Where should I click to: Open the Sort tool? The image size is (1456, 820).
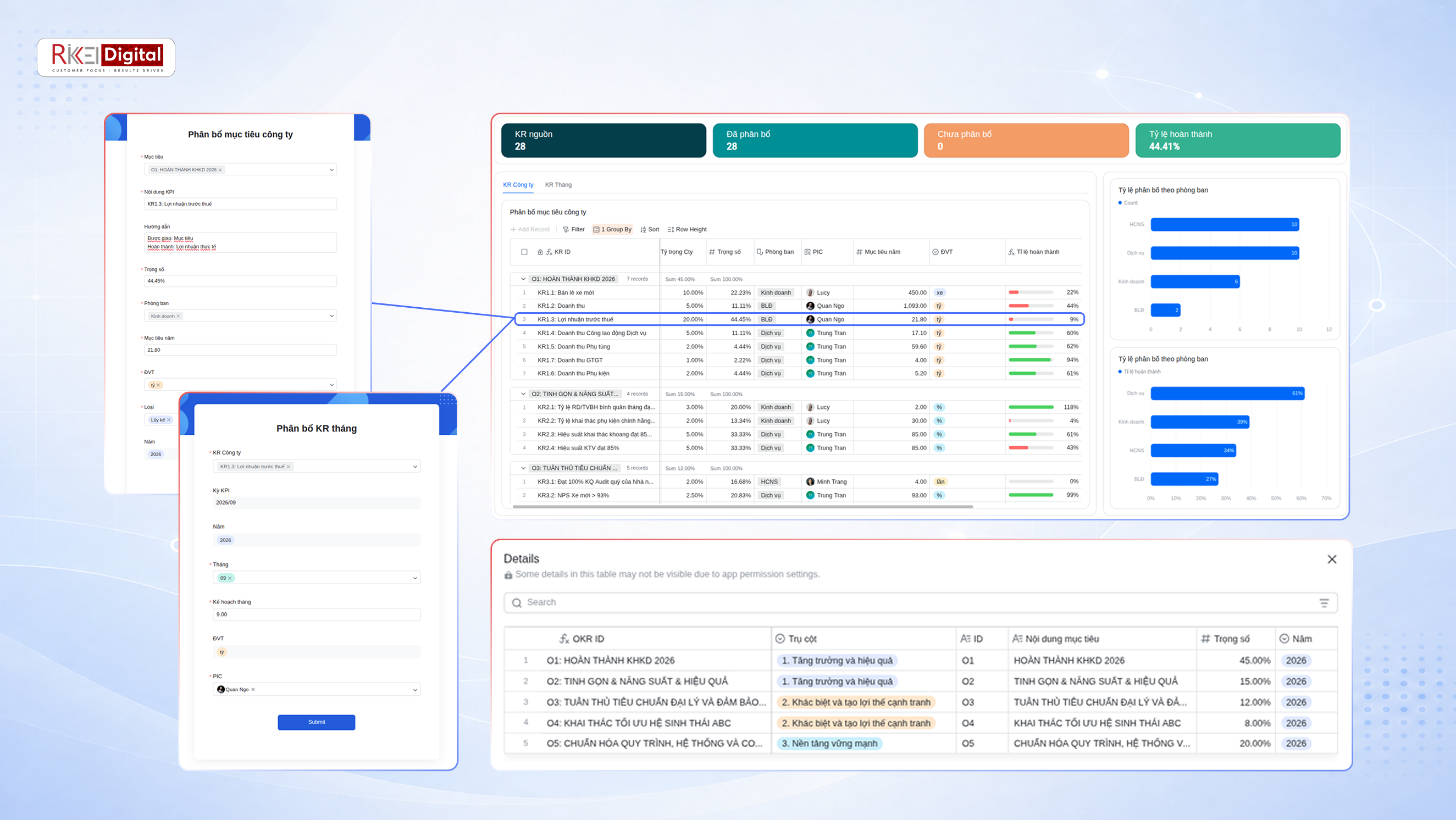point(650,229)
